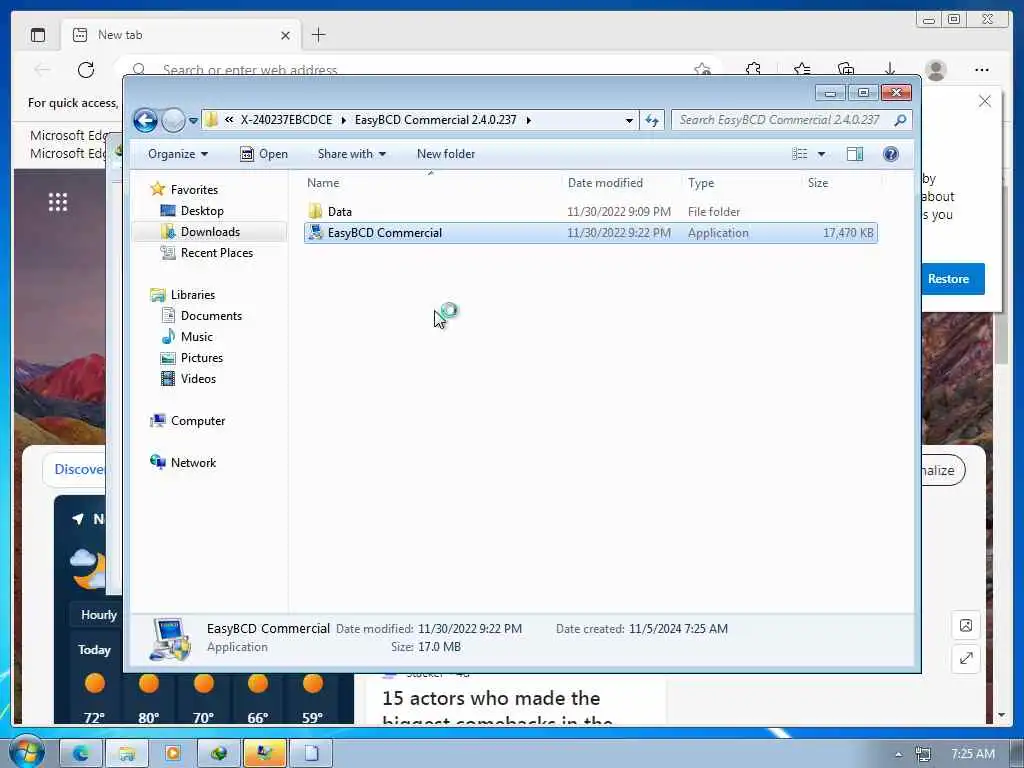1024x768 pixels.
Task: Select Network in the navigation pane
Action: (193, 462)
